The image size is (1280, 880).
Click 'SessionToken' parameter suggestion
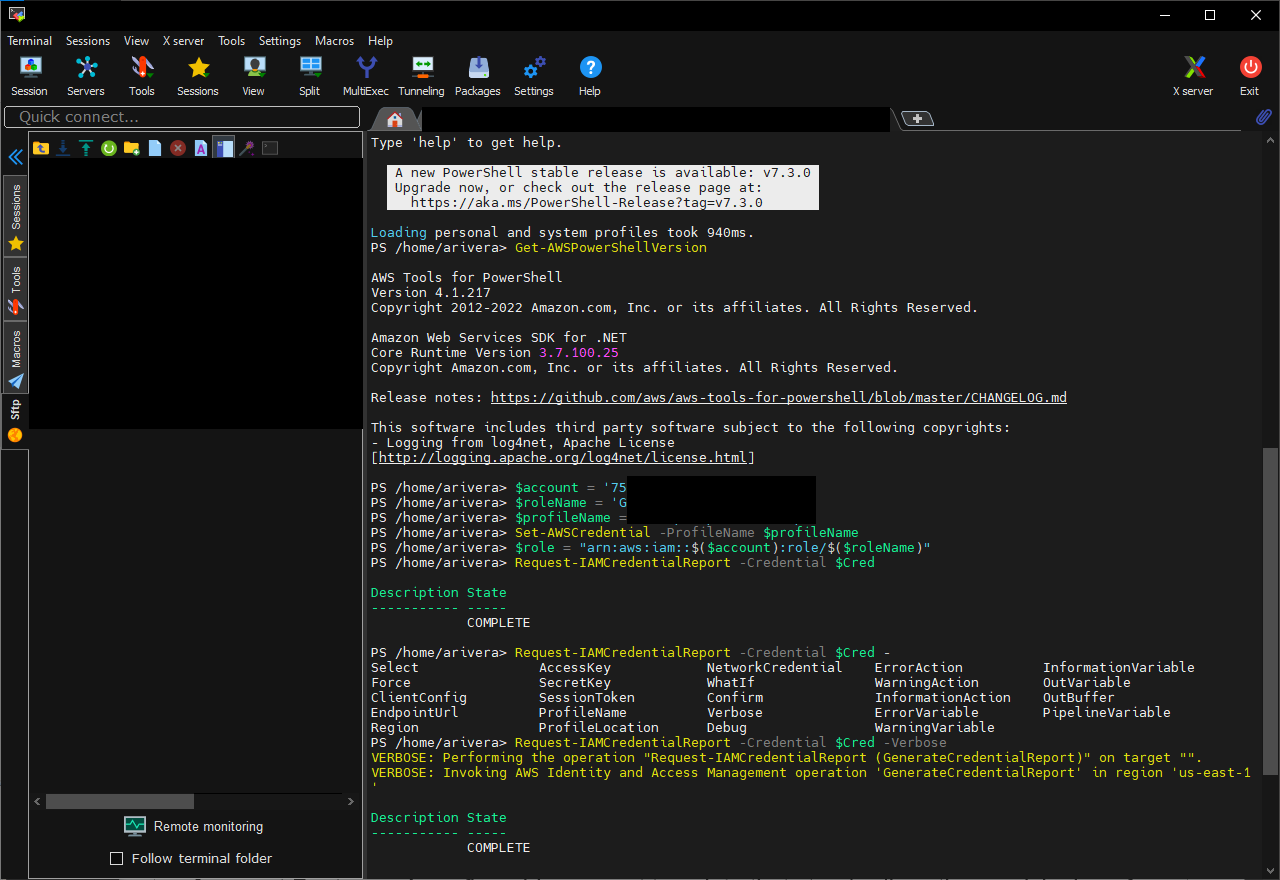click(587, 697)
